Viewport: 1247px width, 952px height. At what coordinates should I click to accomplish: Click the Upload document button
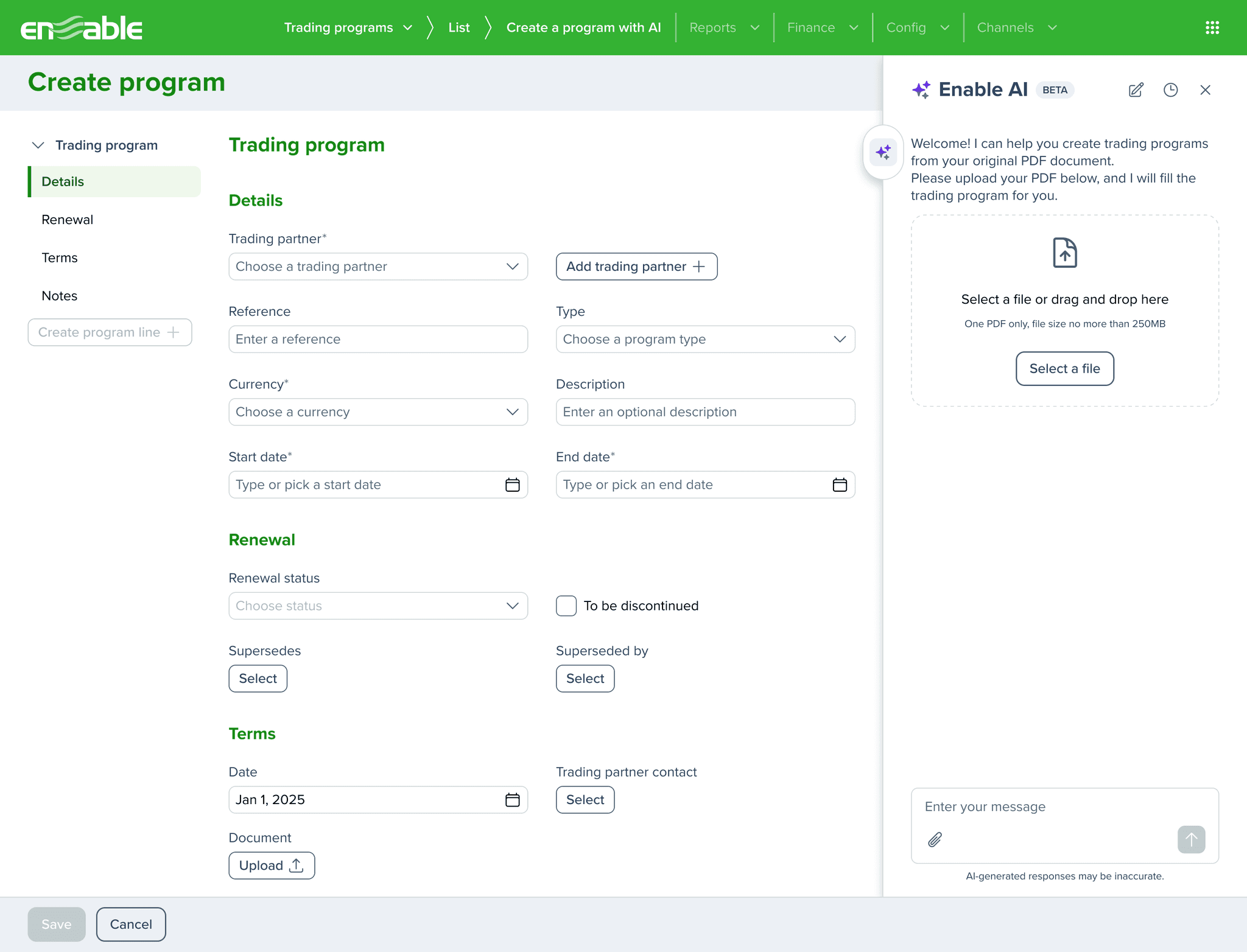click(x=272, y=866)
